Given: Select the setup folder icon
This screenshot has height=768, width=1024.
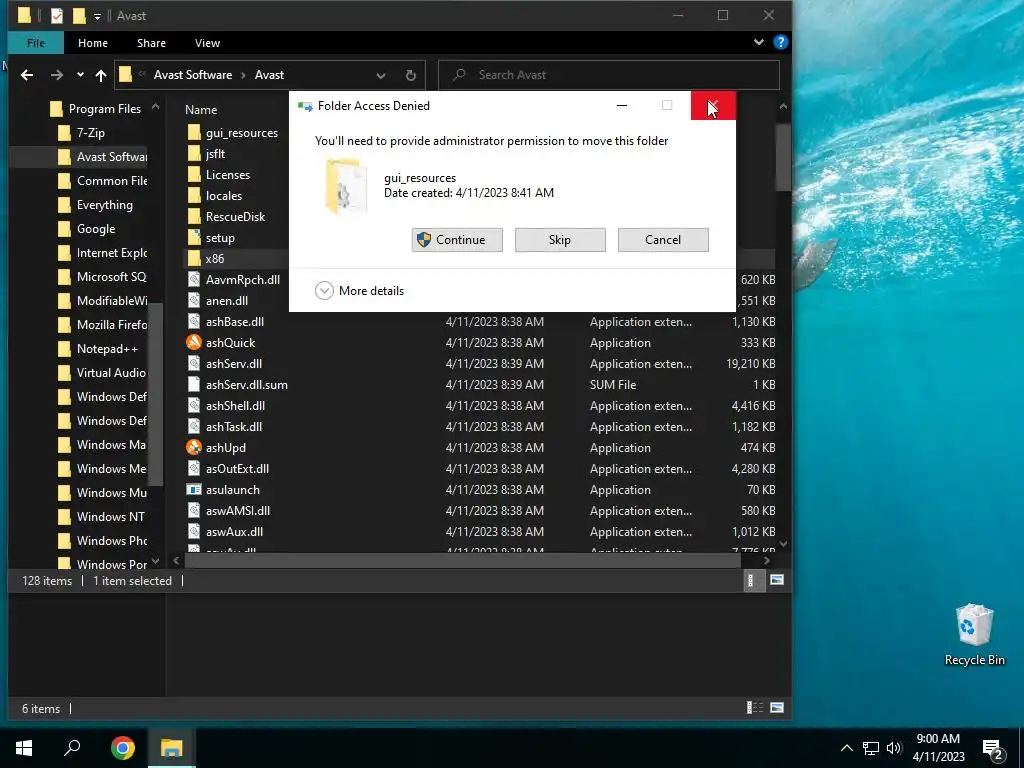Looking at the screenshot, I should click(194, 238).
